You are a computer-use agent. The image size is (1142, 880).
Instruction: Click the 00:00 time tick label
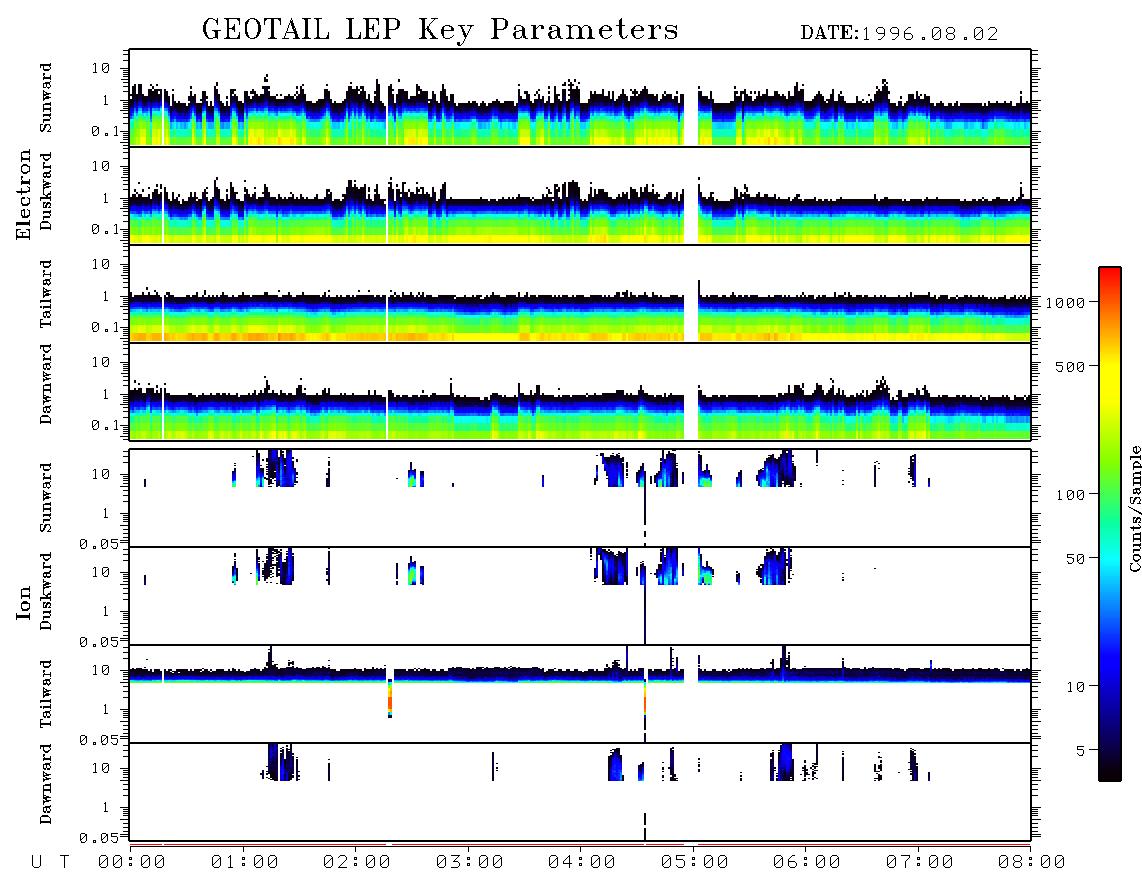point(132,862)
